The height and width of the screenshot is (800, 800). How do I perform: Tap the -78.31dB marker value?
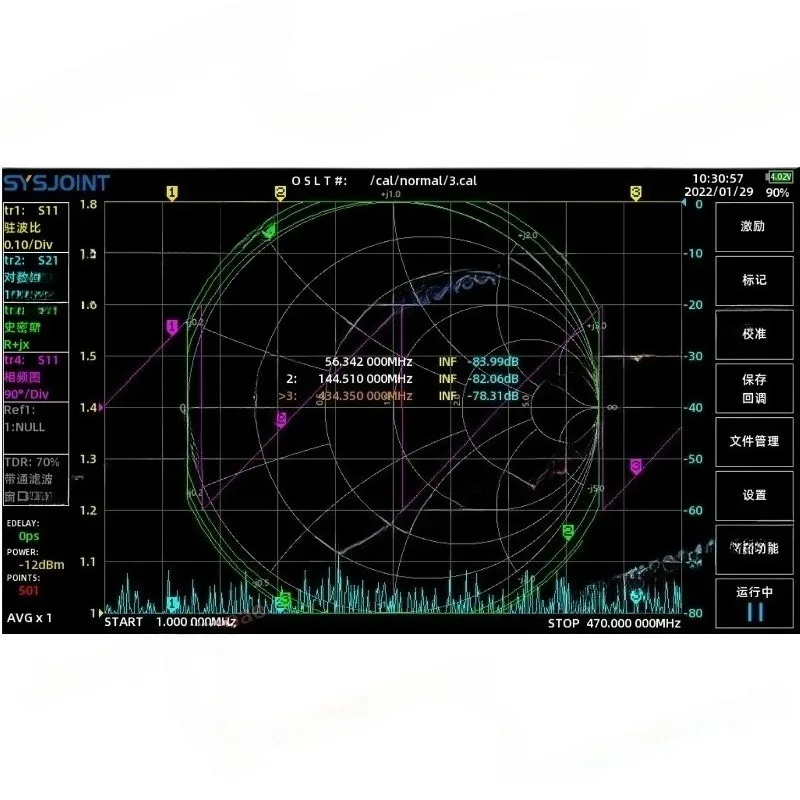pyautogui.click(x=493, y=396)
